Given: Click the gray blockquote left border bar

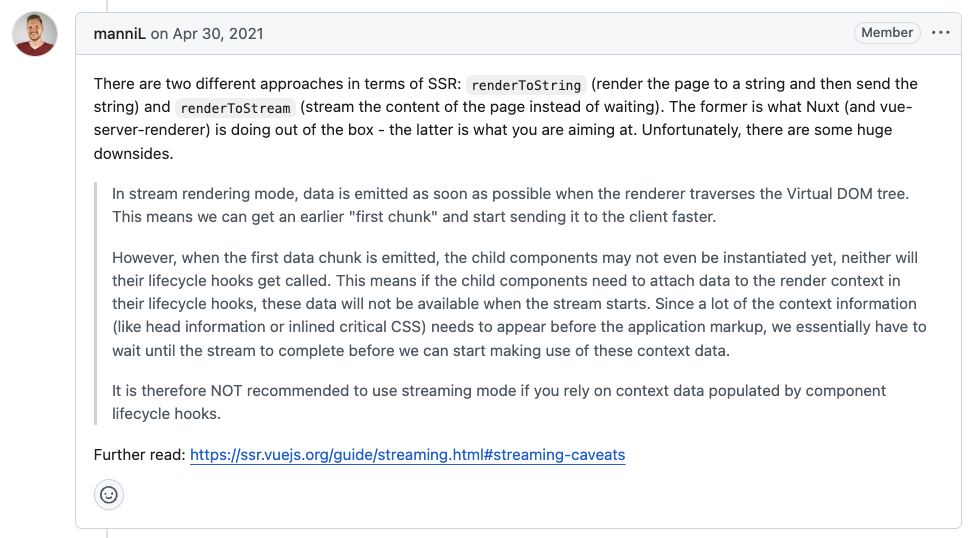Looking at the screenshot, I should pyautogui.click(x=95, y=304).
